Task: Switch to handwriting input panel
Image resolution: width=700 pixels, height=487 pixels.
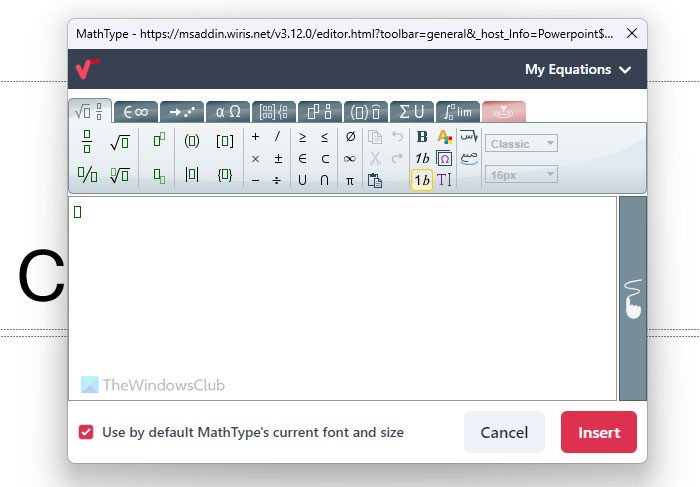Action: 633,298
